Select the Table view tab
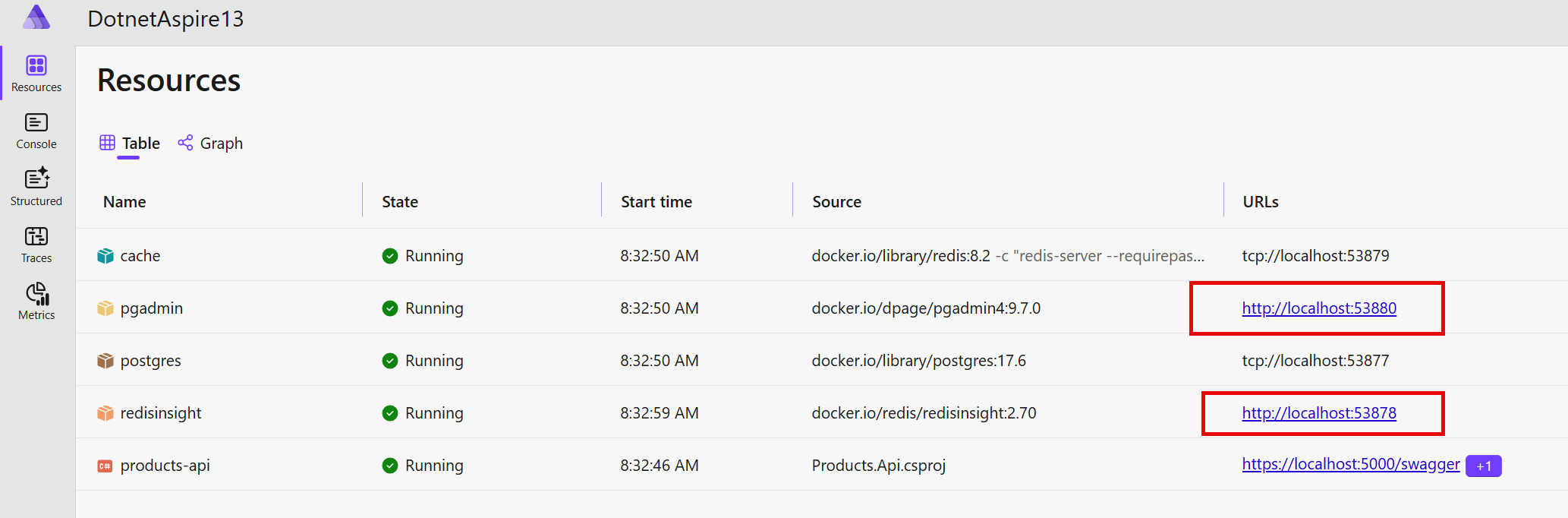This screenshot has width=1568, height=518. [130, 144]
